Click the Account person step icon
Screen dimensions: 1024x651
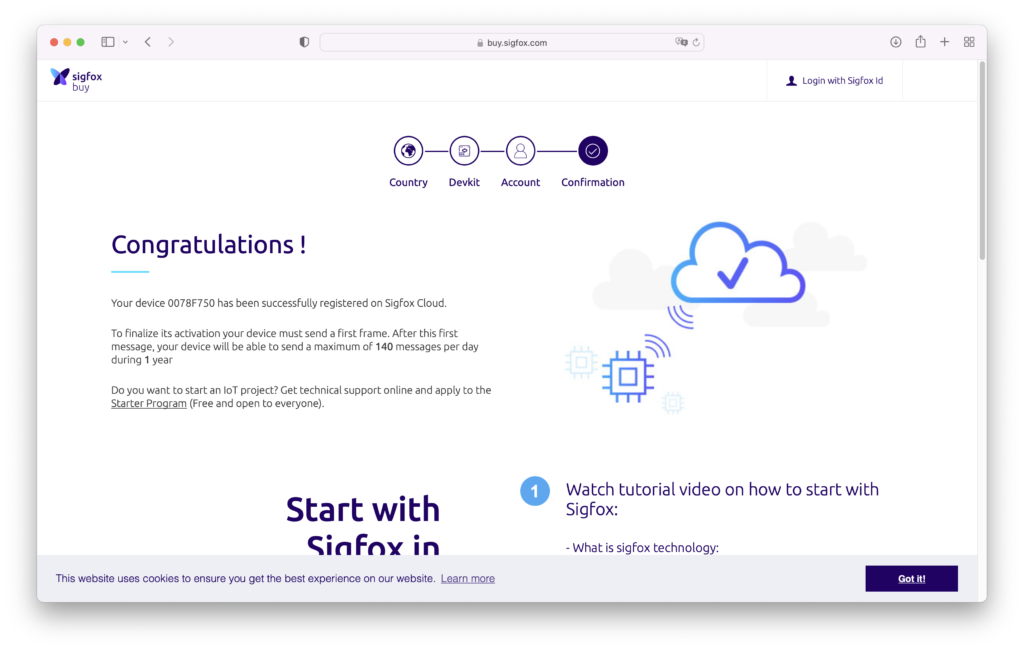520,151
